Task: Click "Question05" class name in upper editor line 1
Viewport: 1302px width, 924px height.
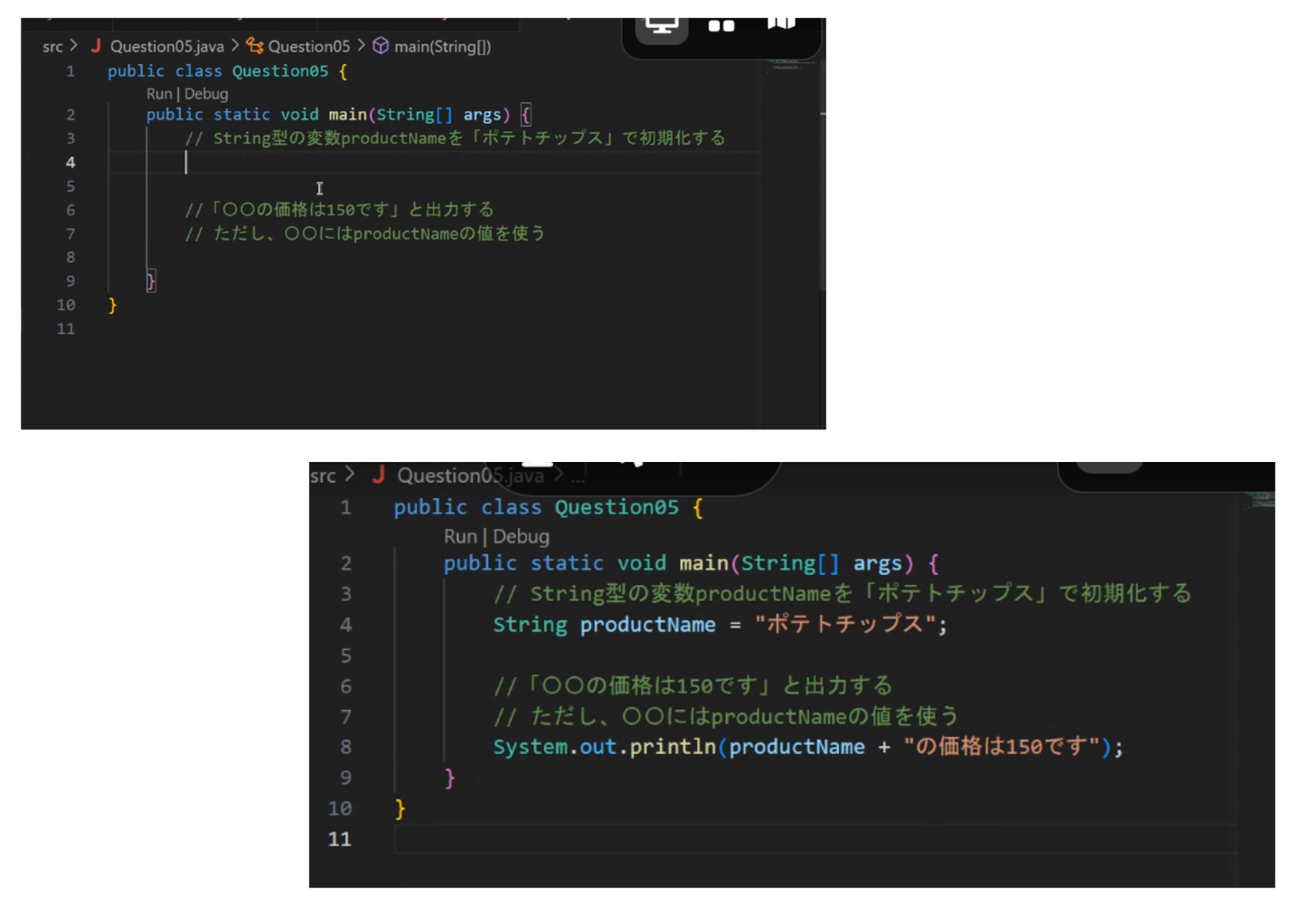Action: point(280,71)
